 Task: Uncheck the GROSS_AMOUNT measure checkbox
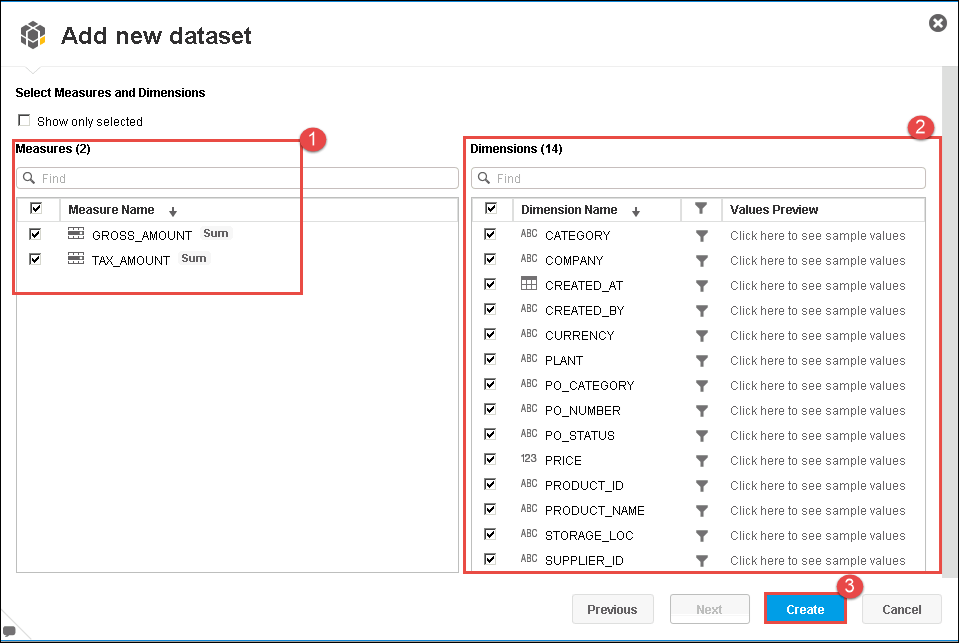36,234
